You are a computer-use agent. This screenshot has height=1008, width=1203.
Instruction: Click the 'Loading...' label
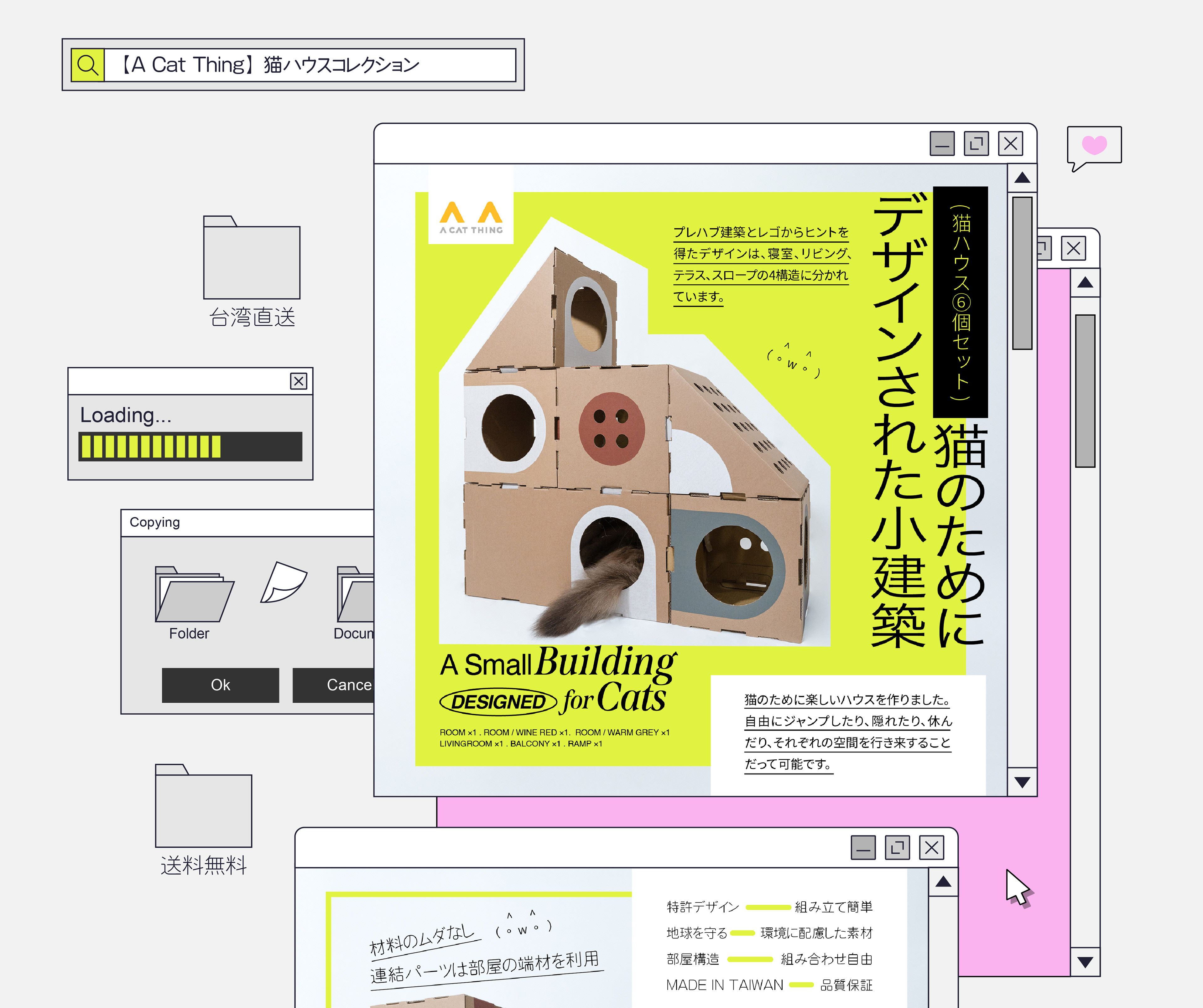click(125, 415)
